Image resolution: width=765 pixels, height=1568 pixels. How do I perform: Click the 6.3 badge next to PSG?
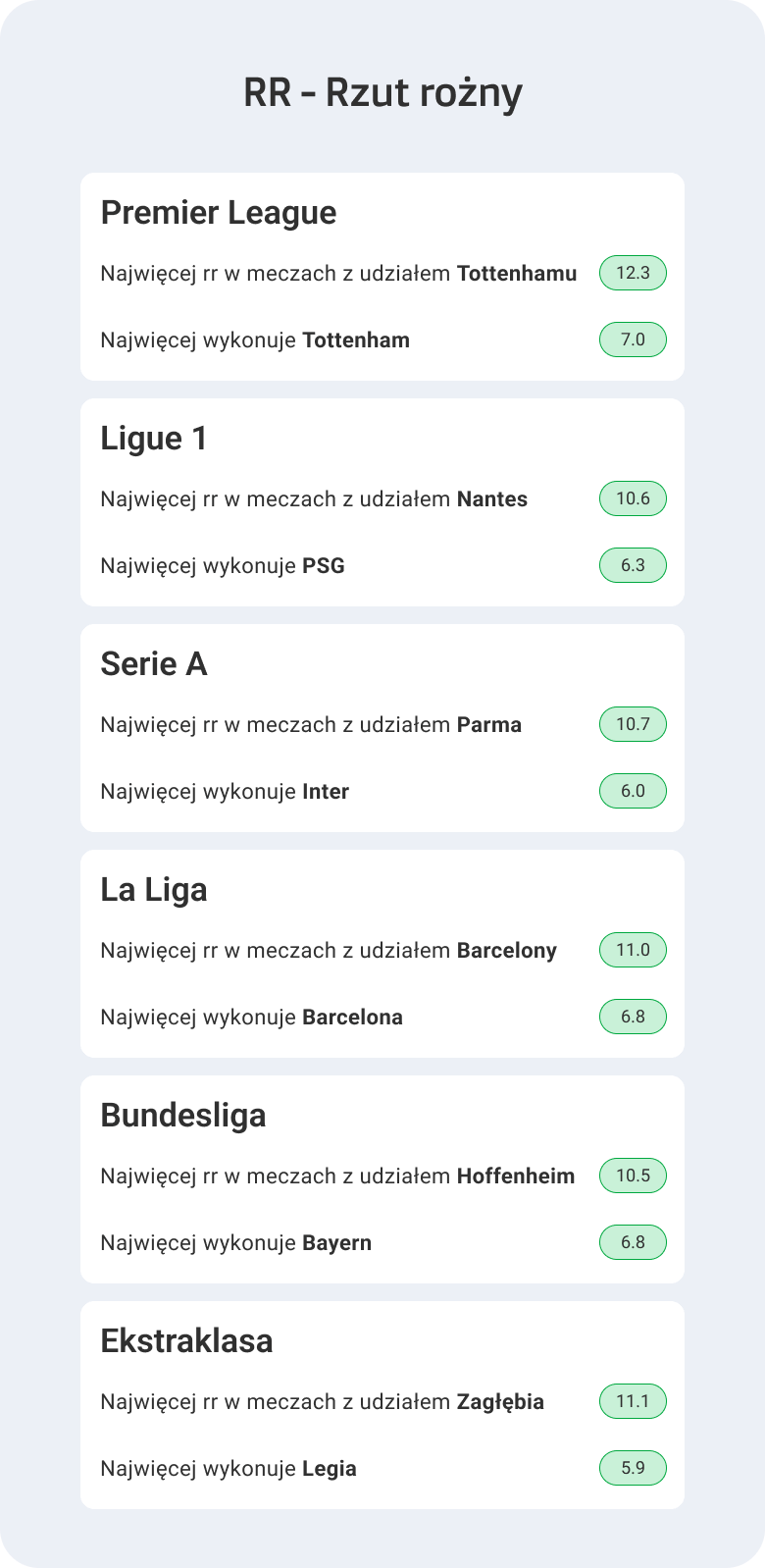(633, 565)
